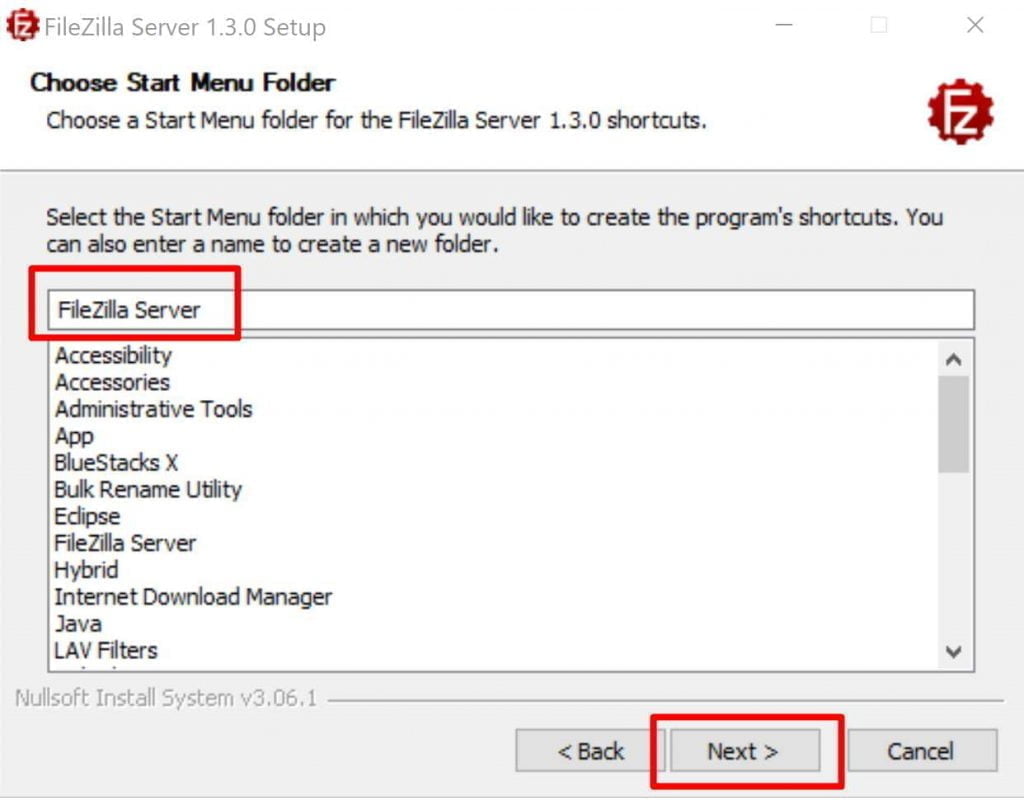
Task: Select BlueStacks X from the list
Action: (x=116, y=463)
